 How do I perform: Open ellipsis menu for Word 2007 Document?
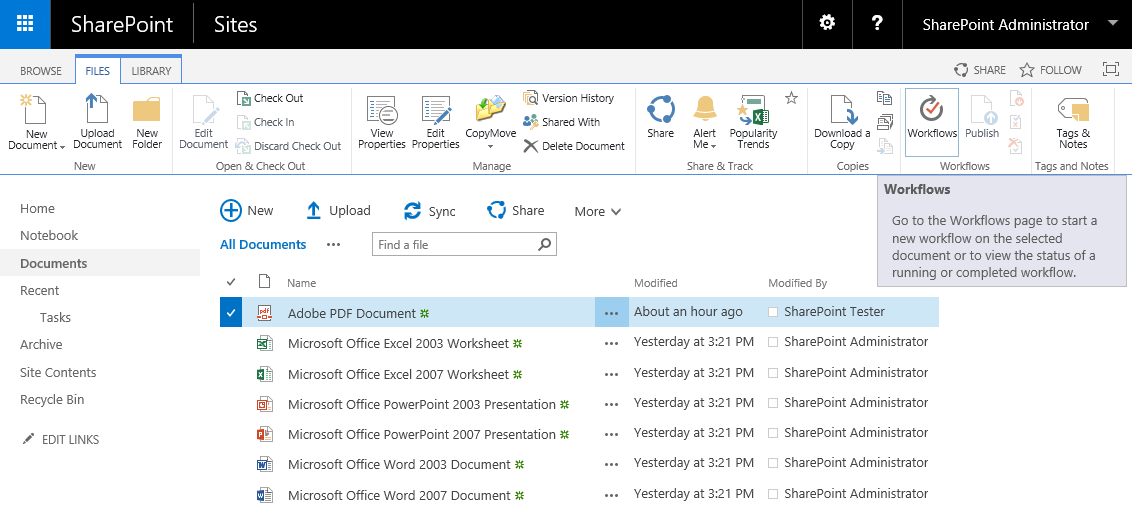click(x=611, y=495)
